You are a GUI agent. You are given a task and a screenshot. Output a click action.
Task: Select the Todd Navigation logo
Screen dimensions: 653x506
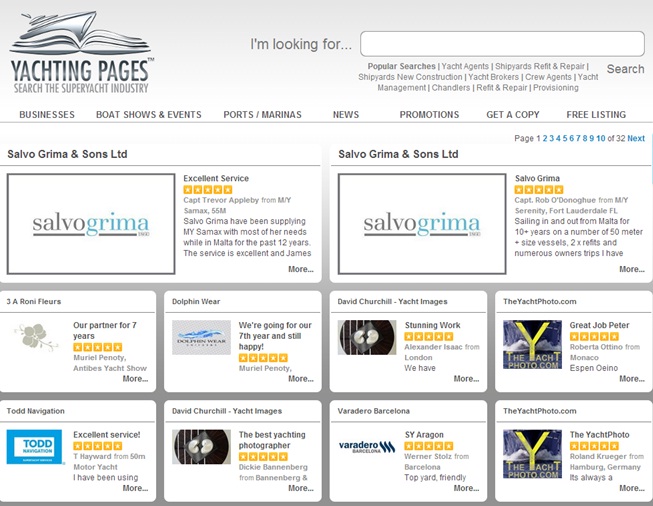click(35, 446)
